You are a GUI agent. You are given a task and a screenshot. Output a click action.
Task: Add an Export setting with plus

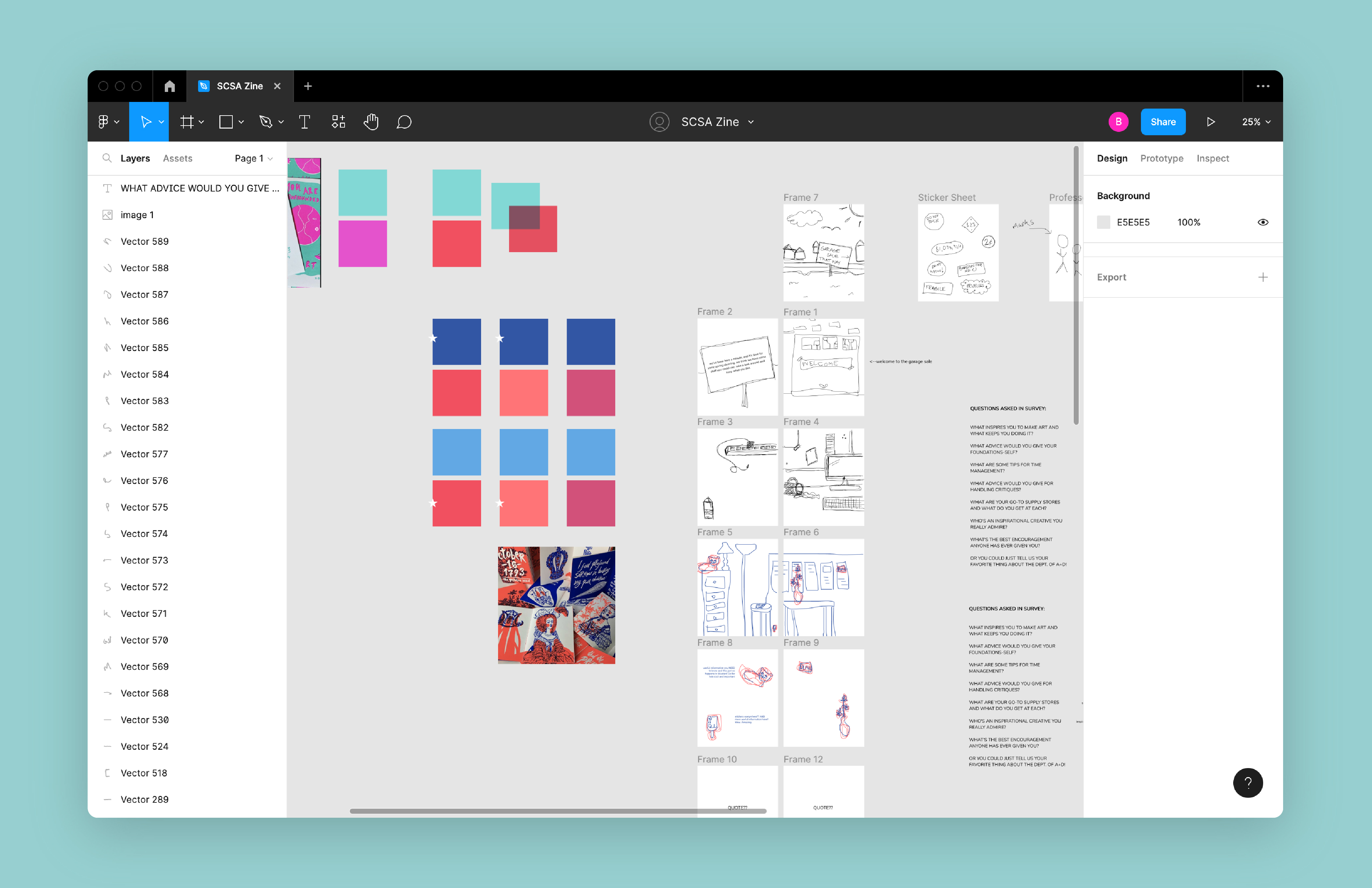1262,277
